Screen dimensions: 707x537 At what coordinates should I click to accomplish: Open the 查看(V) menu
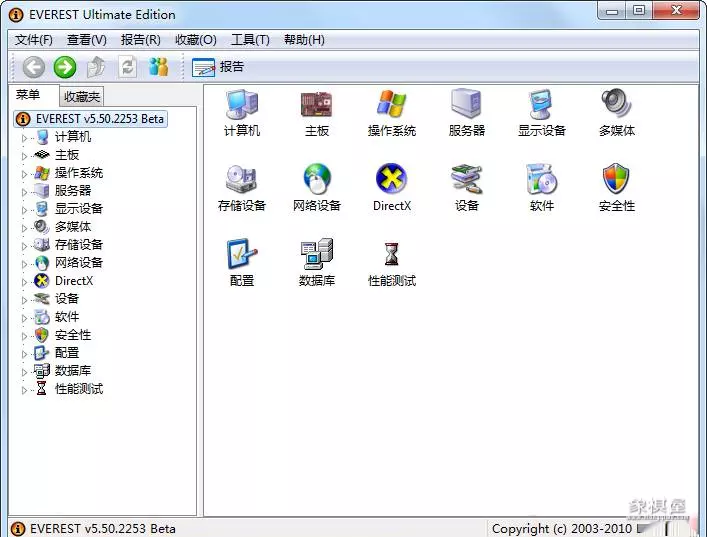[x=87, y=40]
